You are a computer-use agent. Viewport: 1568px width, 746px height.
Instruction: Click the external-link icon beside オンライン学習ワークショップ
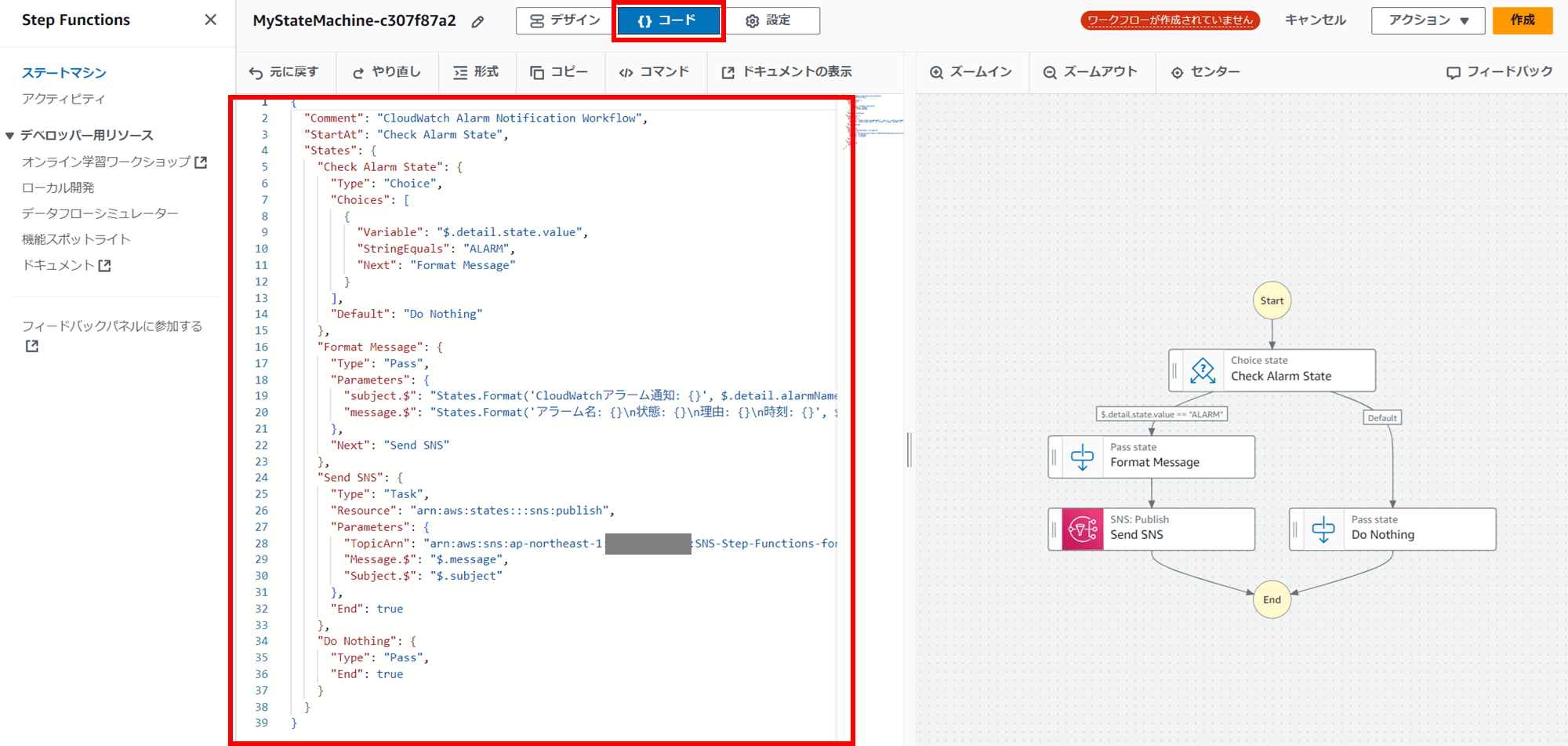point(201,162)
